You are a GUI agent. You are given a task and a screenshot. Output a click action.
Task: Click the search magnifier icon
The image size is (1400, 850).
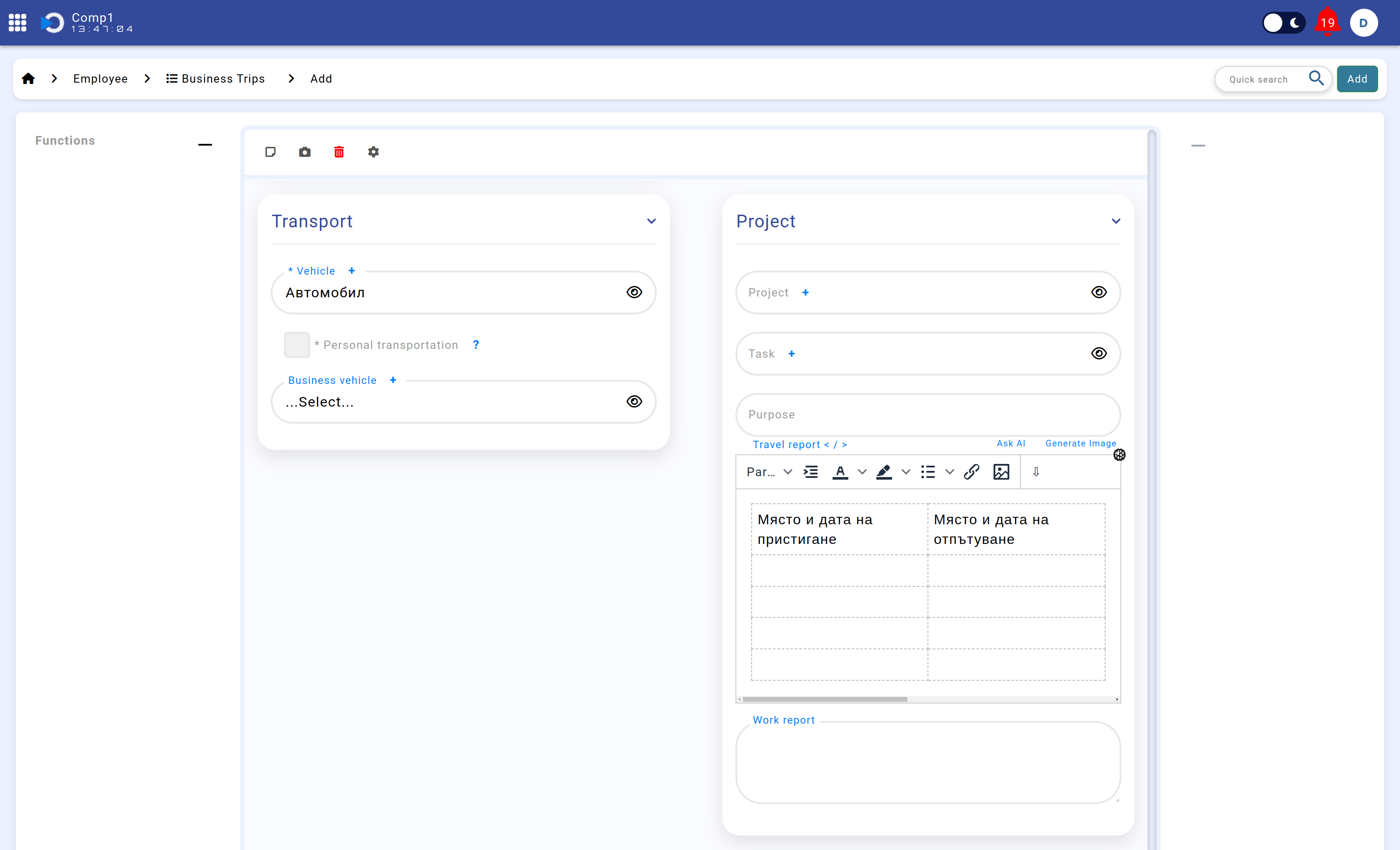[x=1316, y=78]
